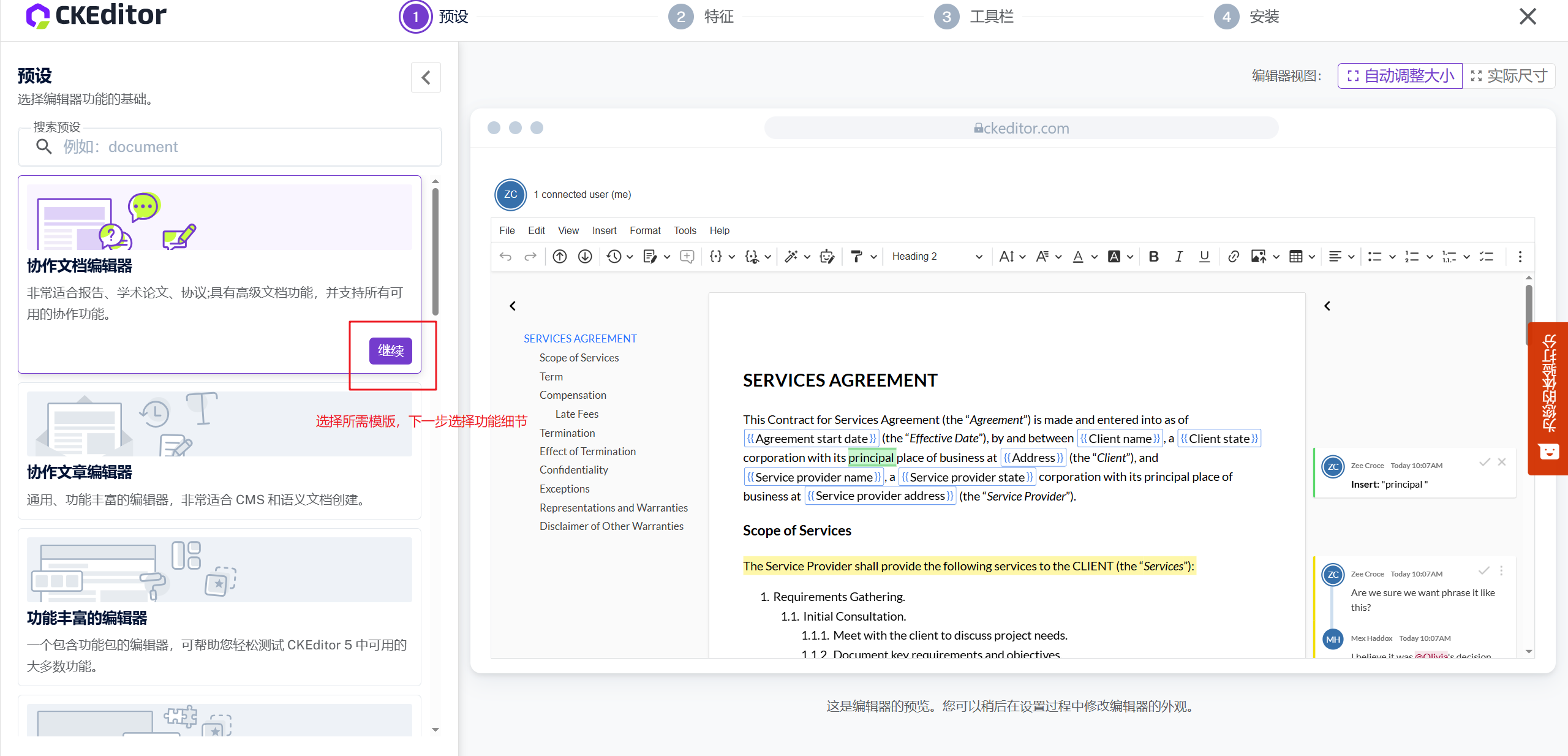Click the Bold formatting icon

[x=1153, y=257]
